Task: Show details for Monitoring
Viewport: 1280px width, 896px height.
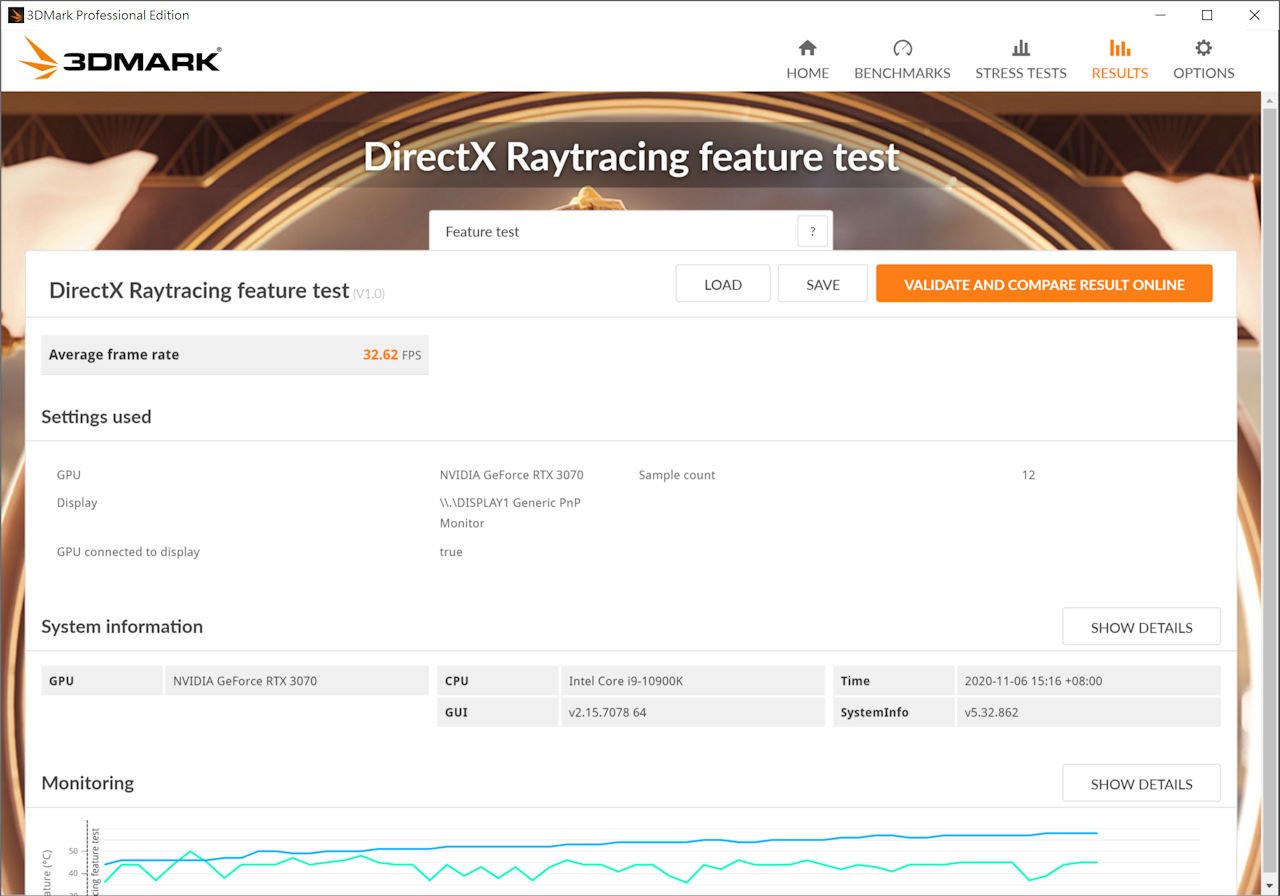Action: click(1141, 784)
